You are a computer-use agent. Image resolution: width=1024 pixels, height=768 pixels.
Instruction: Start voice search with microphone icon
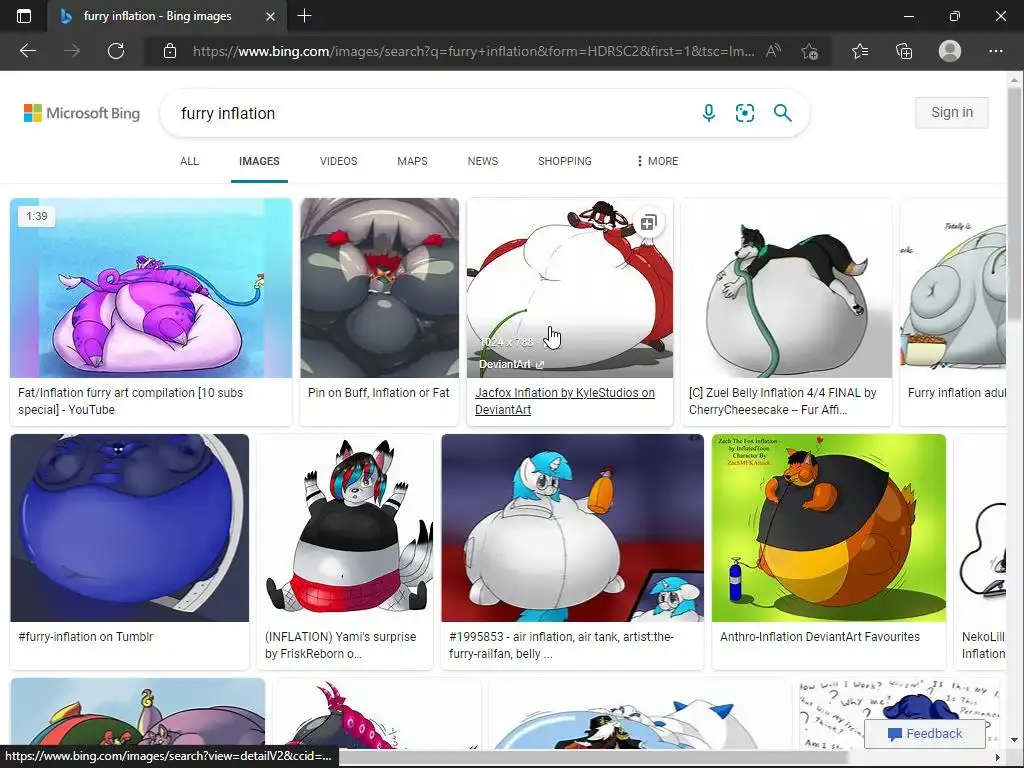[709, 113]
